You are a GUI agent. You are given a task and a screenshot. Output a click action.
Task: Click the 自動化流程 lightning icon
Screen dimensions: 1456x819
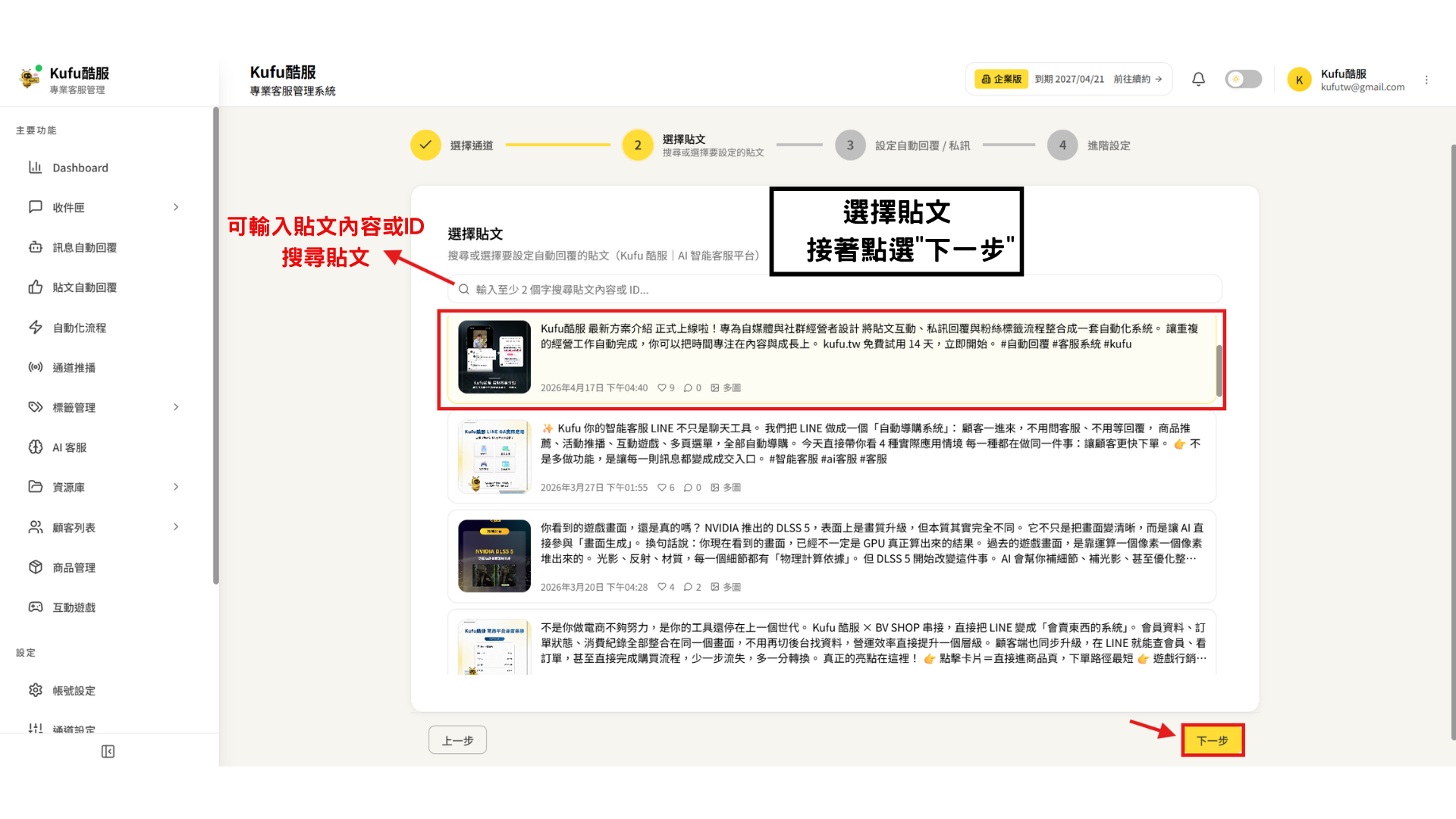coord(35,328)
